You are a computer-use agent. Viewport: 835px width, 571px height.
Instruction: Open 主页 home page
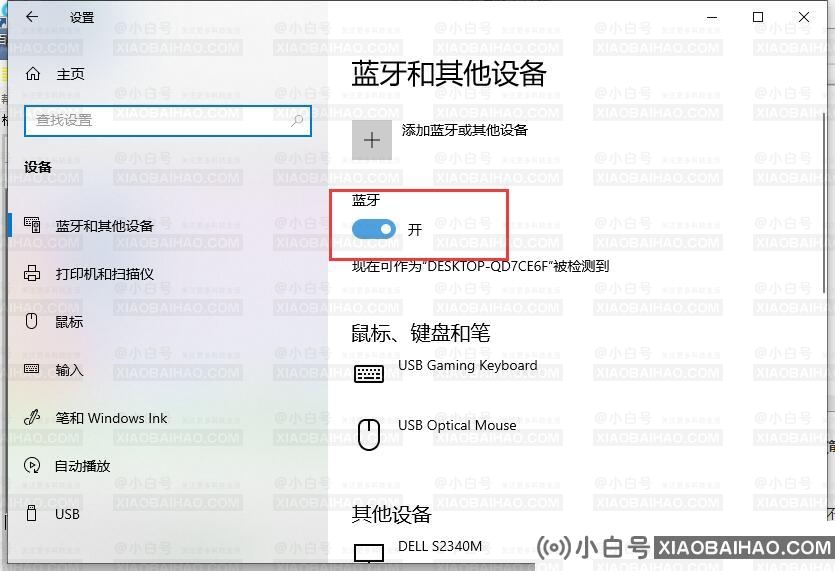70,74
